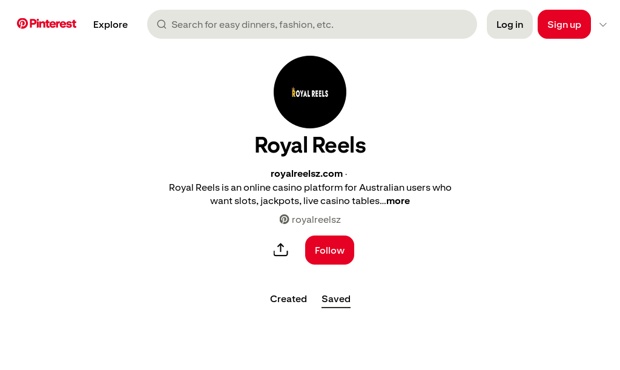
Task: Click the Log in button
Action: click(x=510, y=25)
